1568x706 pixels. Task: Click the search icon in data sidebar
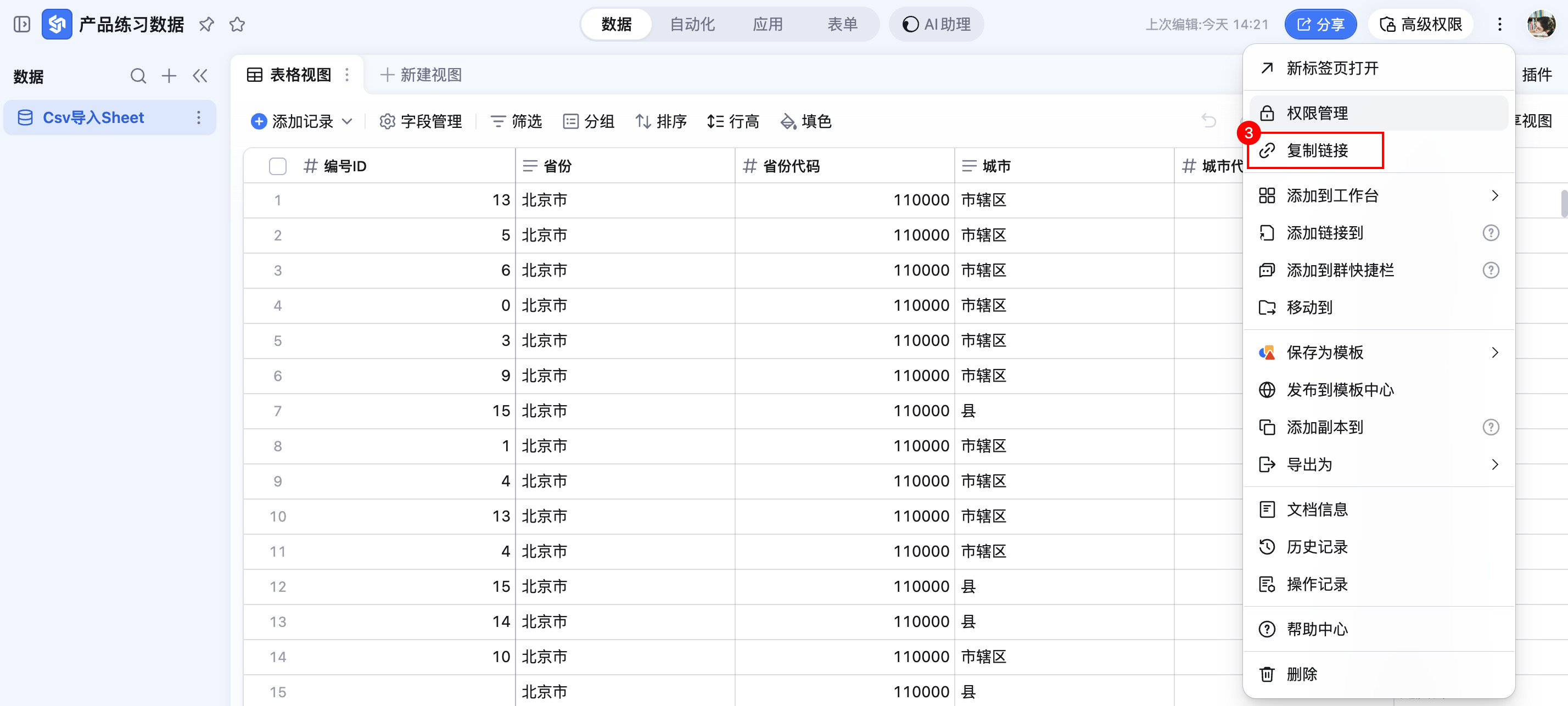point(138,76)
